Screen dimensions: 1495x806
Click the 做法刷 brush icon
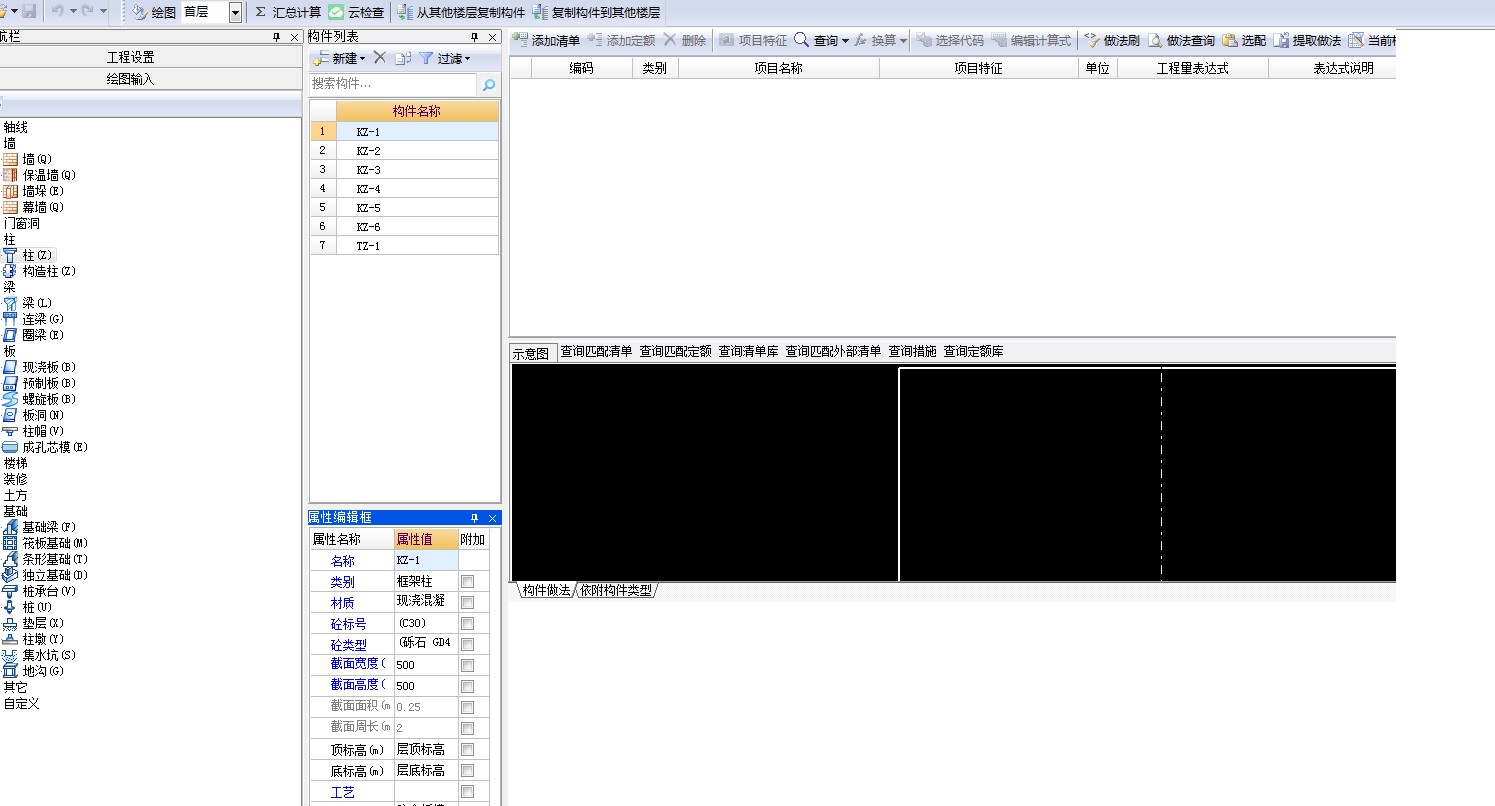tap(1091, 41)
